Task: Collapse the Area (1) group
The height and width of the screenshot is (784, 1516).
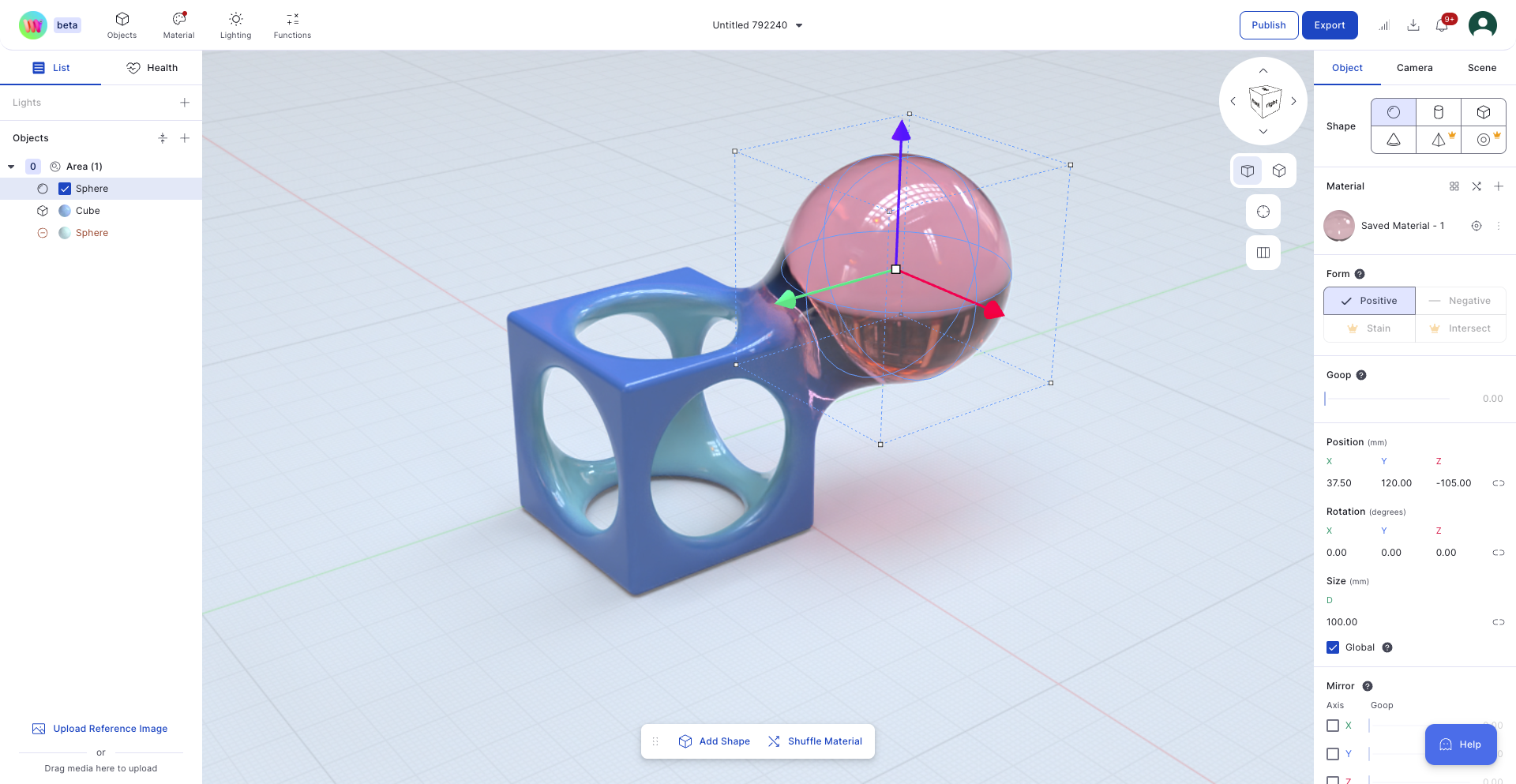Action: 11,167
